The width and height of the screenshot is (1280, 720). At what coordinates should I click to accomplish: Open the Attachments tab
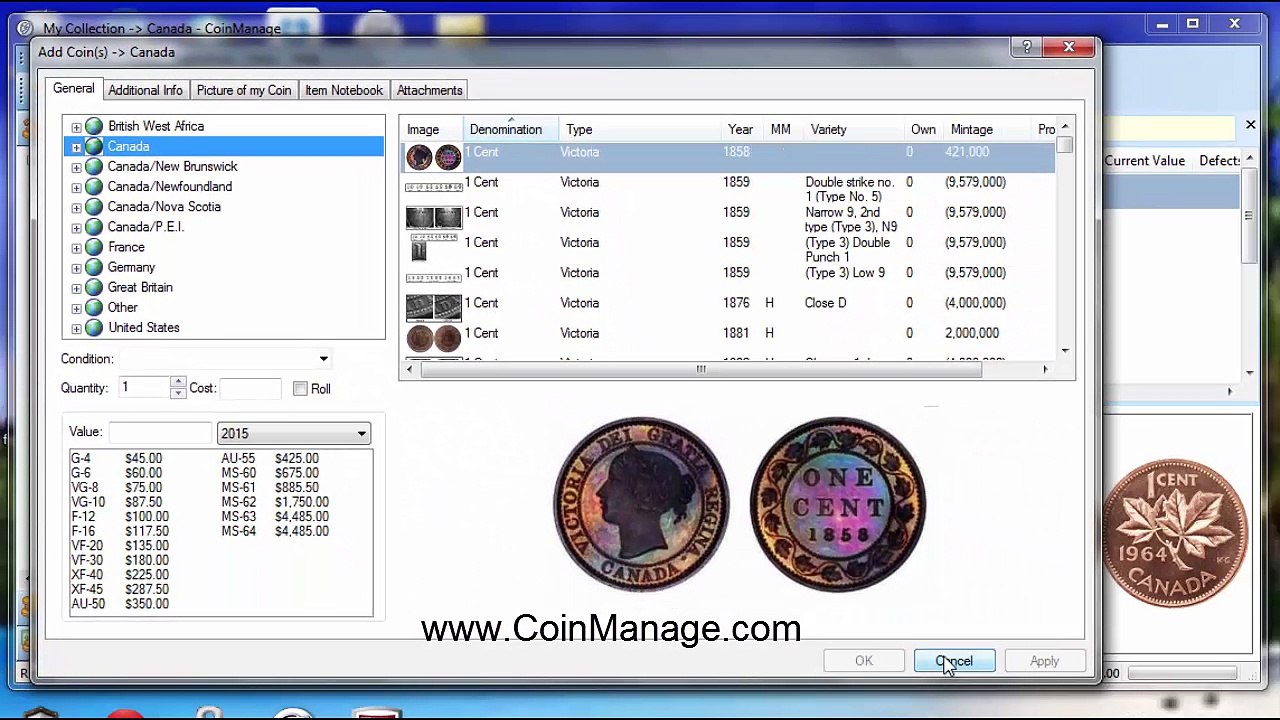[x=429, y=90]
